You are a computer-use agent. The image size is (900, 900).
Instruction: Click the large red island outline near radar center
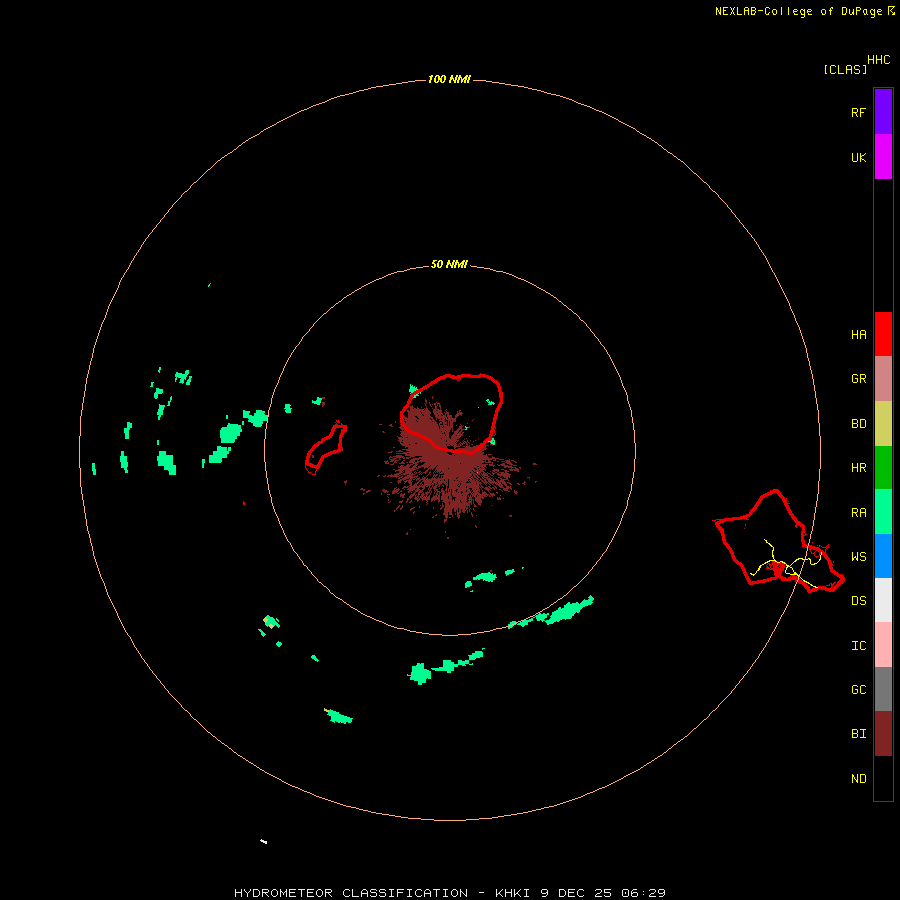pos(452,413)
